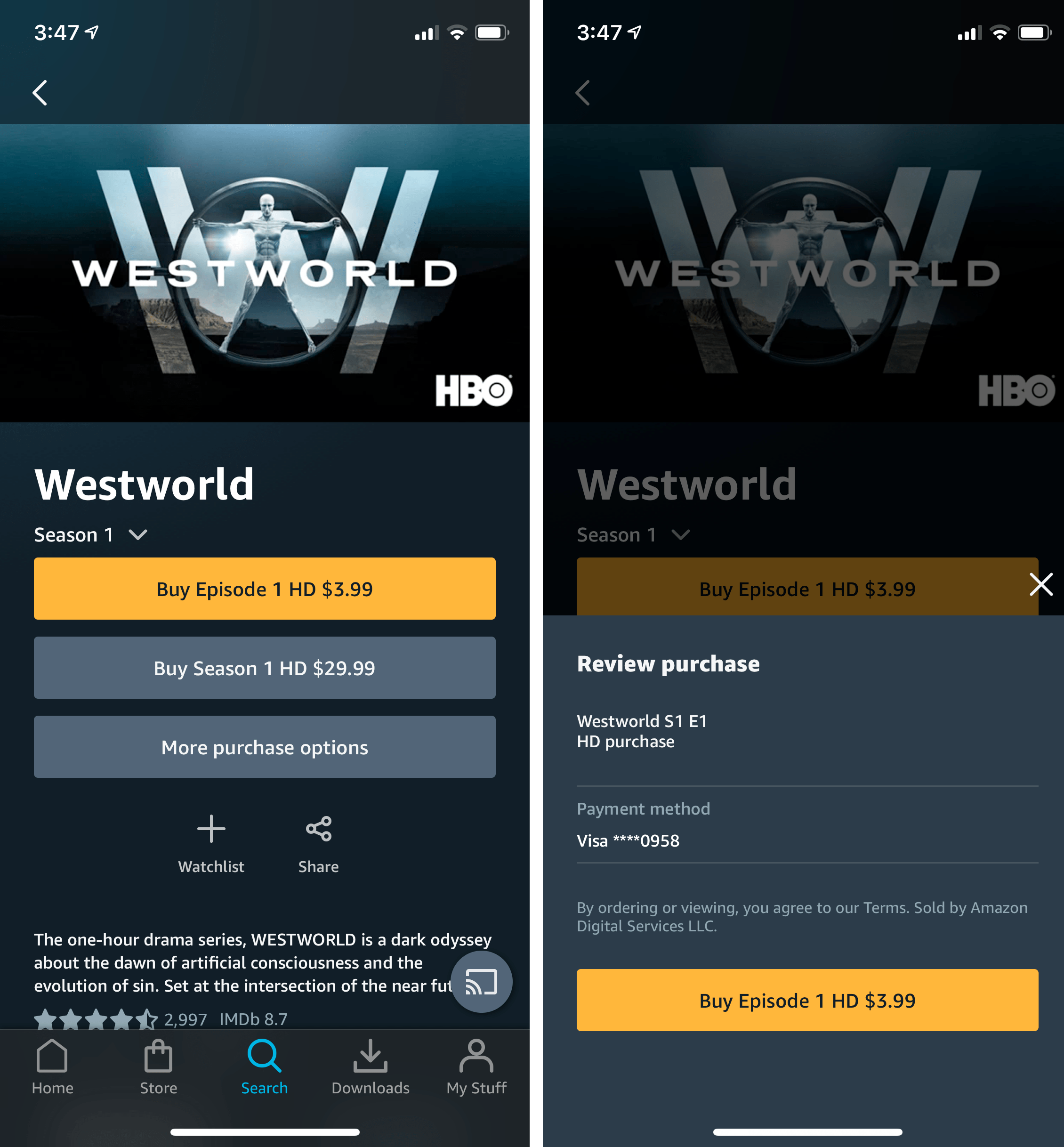Viewport: 1064px width, 1147px height.
Task: Confirm Buy Episode 1 HD in review sheet
Action: 807,1000
